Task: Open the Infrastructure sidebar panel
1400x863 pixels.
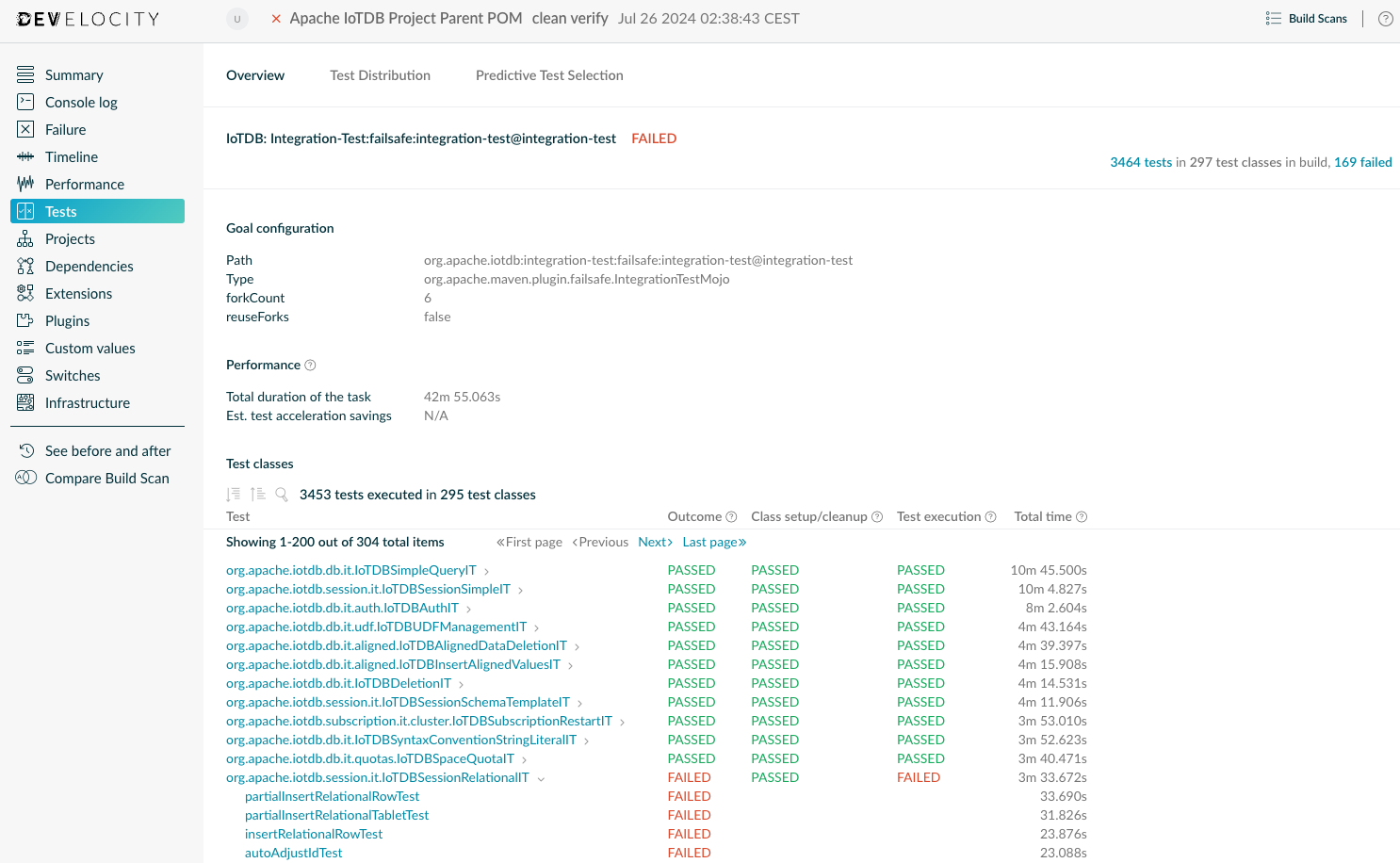Action: (88, 402)
